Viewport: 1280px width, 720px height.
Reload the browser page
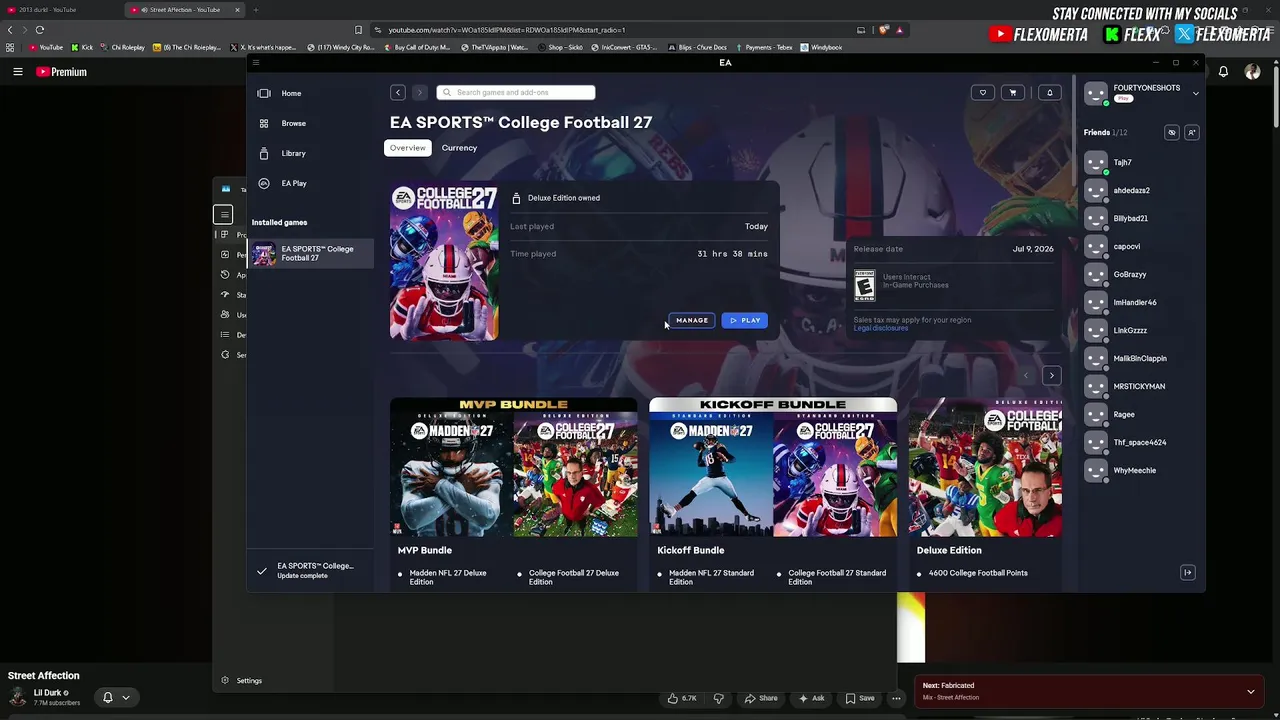[40, 30]
